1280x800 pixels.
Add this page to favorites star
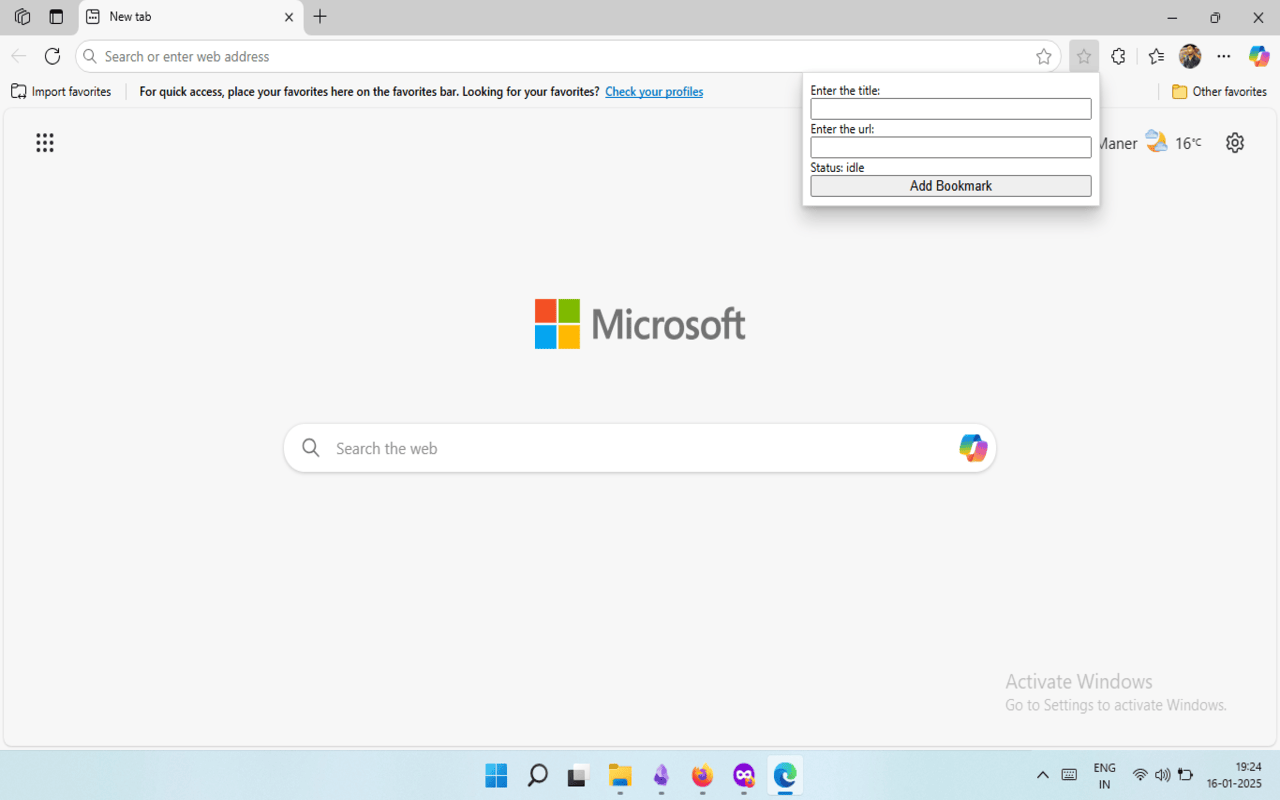coord(1044,57)
